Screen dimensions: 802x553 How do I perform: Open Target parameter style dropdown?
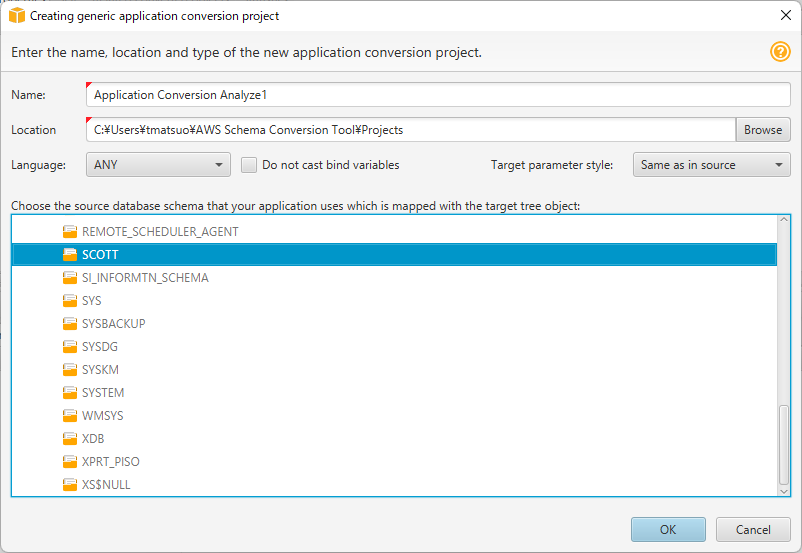point(711,165)
